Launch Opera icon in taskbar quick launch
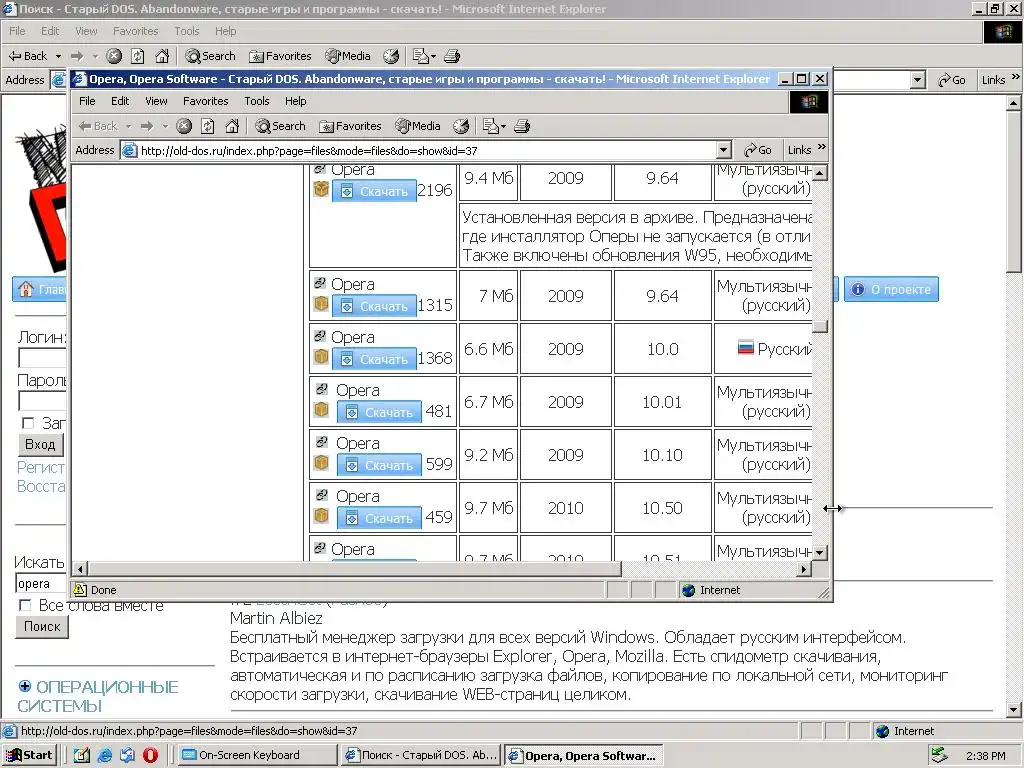The width and height of the screenshot is (1024, 768). pos(150,755)
